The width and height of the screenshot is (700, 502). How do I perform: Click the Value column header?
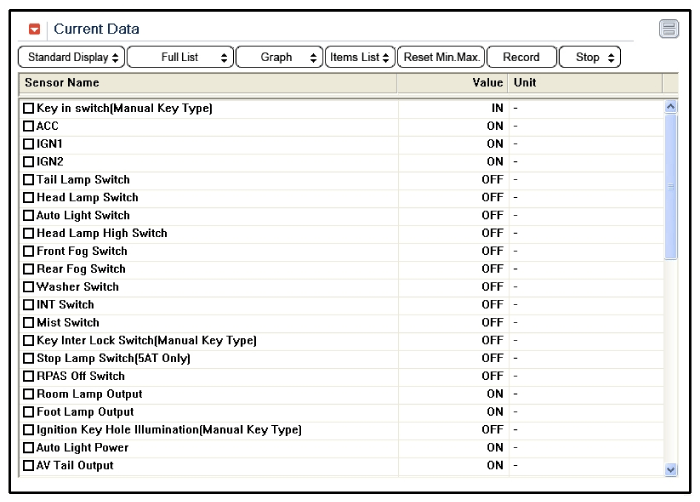click(x=452, y=83)
